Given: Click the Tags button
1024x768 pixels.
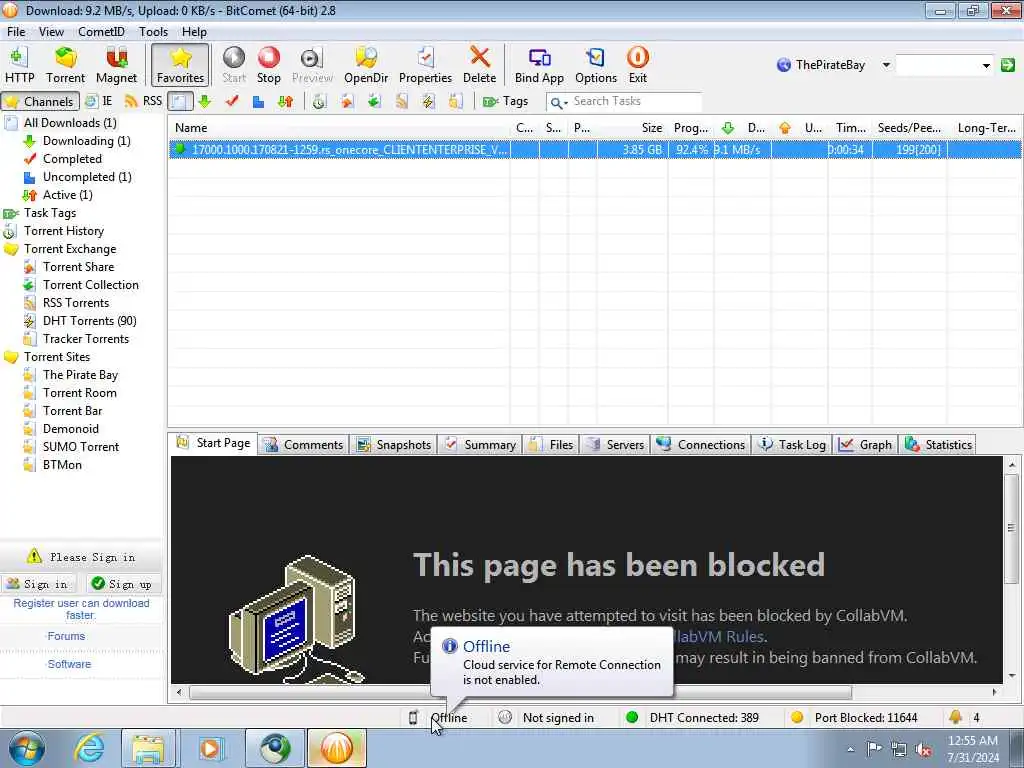Looking at the screenshot, I should [x=505, y=101].
